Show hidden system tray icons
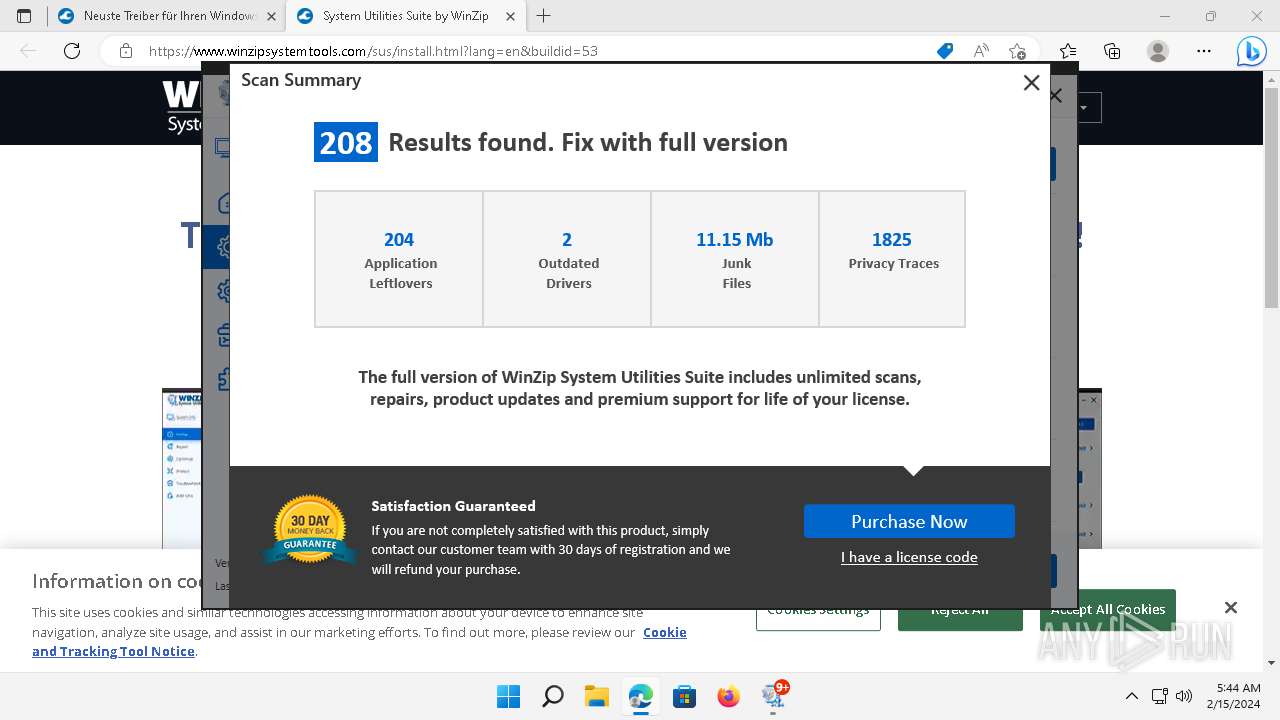The height and width of the screenshot is (720, 1280). (x=1131, y=696)
